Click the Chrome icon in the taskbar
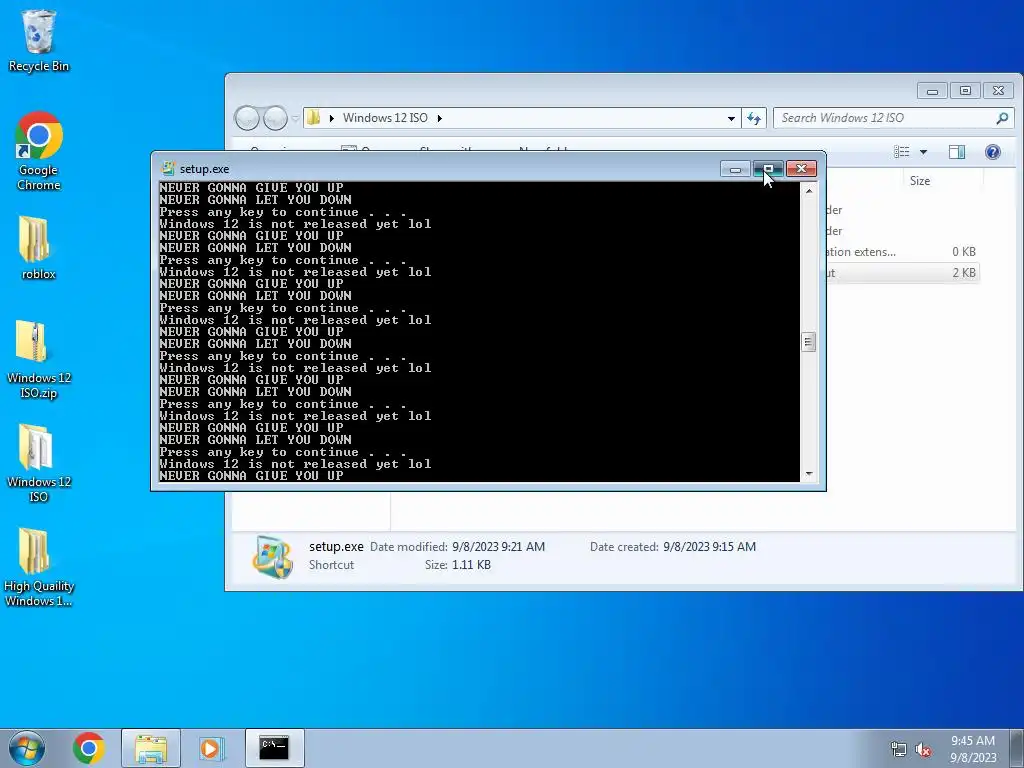Screen dimensions: 1024x768 point(89,748)
